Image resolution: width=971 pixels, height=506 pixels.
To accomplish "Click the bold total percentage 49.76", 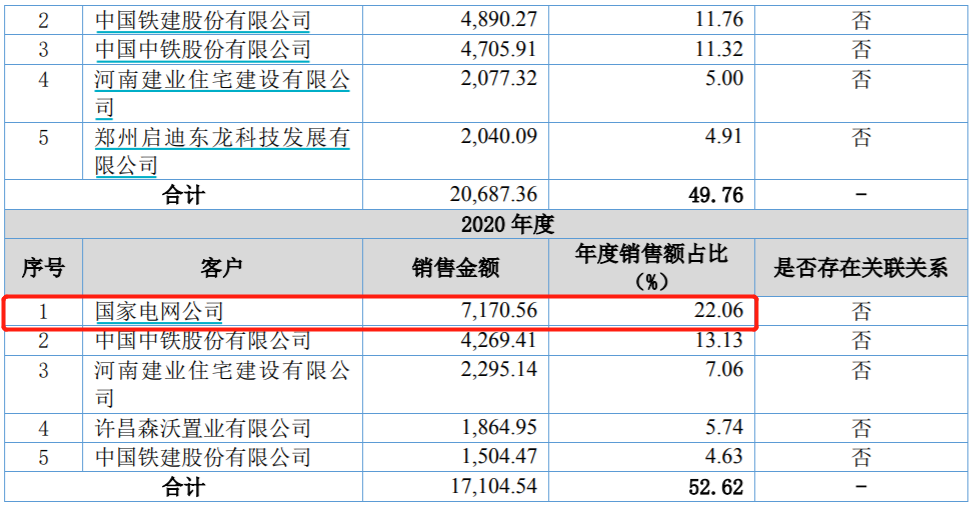I will coord(716,195).
